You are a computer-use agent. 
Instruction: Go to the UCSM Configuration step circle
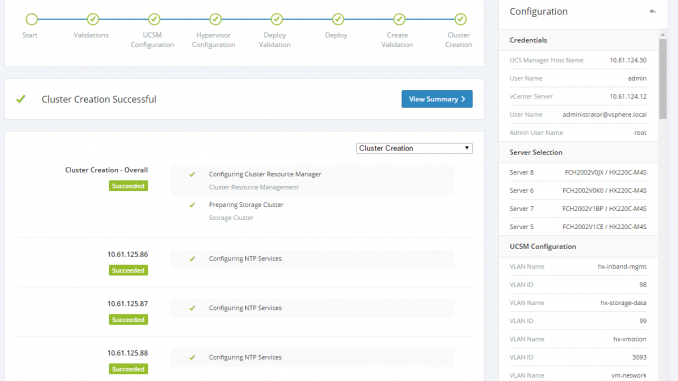point(154,19)
